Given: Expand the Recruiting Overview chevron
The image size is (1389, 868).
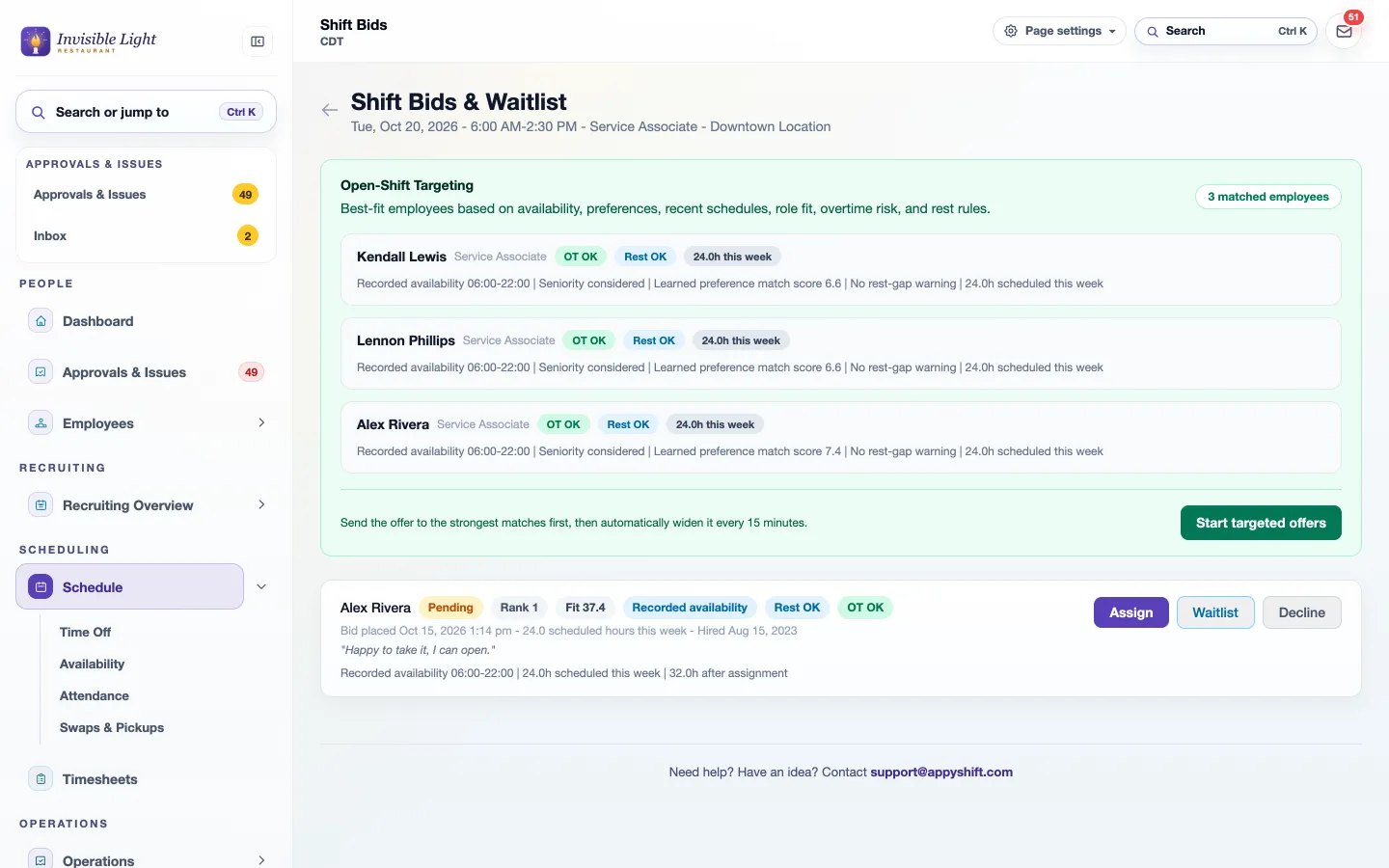Looking at the screenshot, I should tap(261, 505).
